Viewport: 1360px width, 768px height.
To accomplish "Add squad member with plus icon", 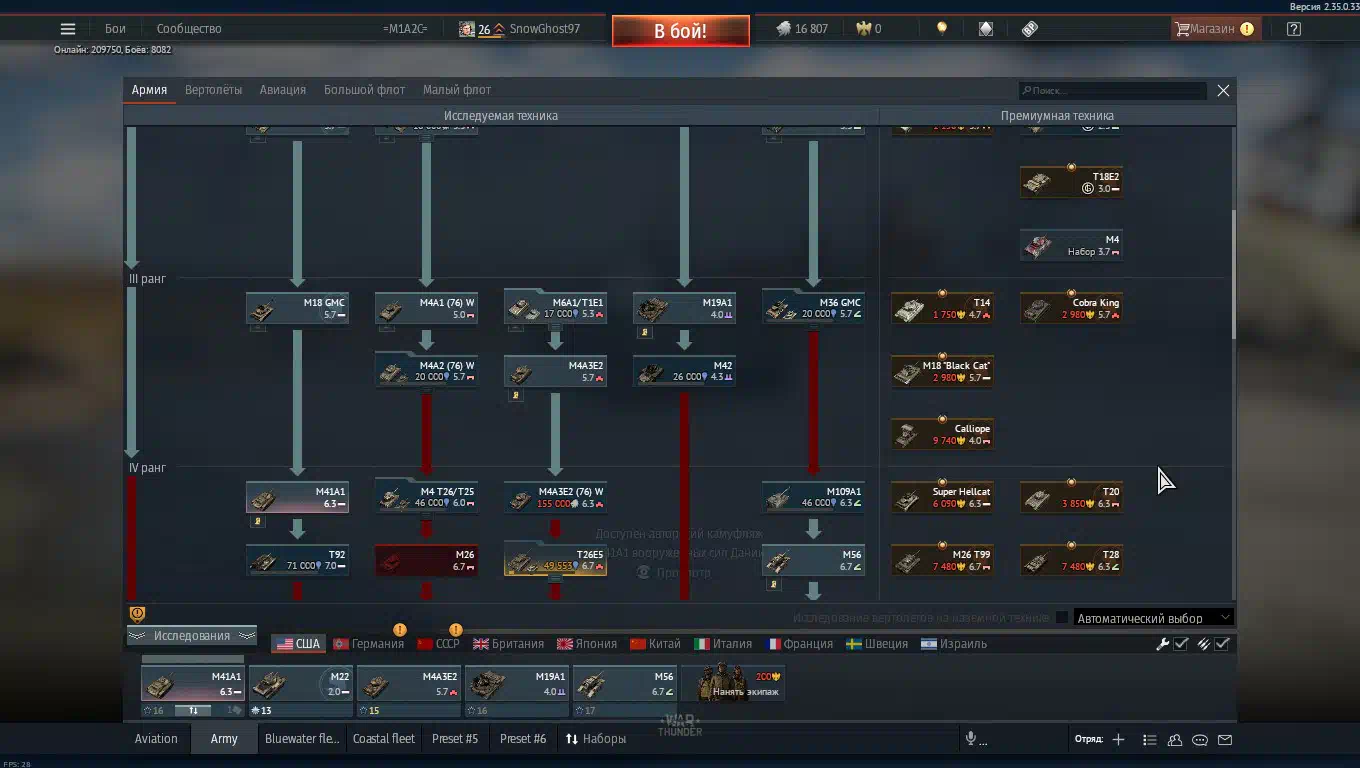I will 1118,739.
